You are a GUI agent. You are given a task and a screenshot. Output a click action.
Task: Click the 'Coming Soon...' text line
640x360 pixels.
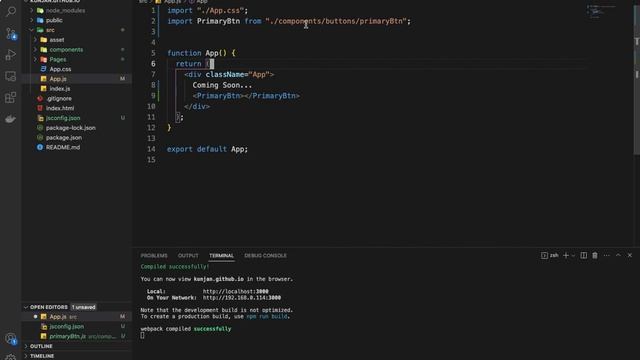pos(222,85)
